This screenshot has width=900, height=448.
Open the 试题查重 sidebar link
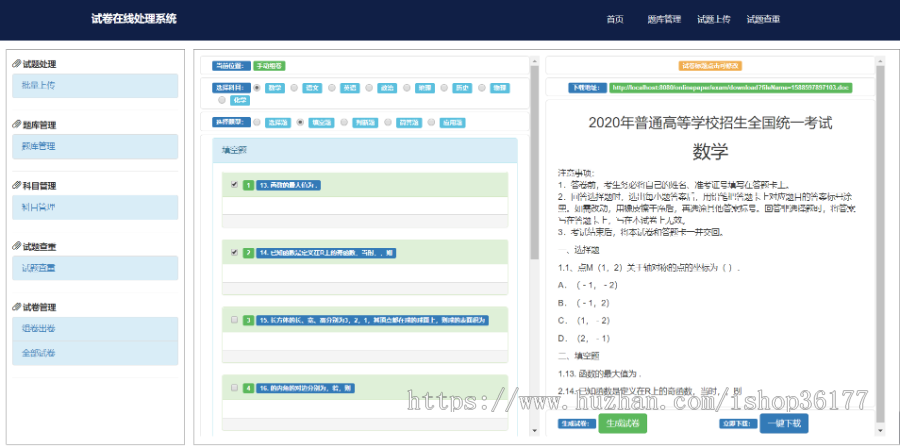coord(95,268)
